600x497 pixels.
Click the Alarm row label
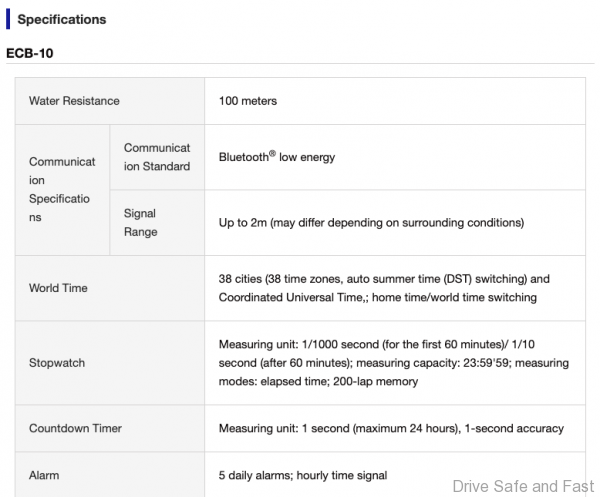coord(44,475)
